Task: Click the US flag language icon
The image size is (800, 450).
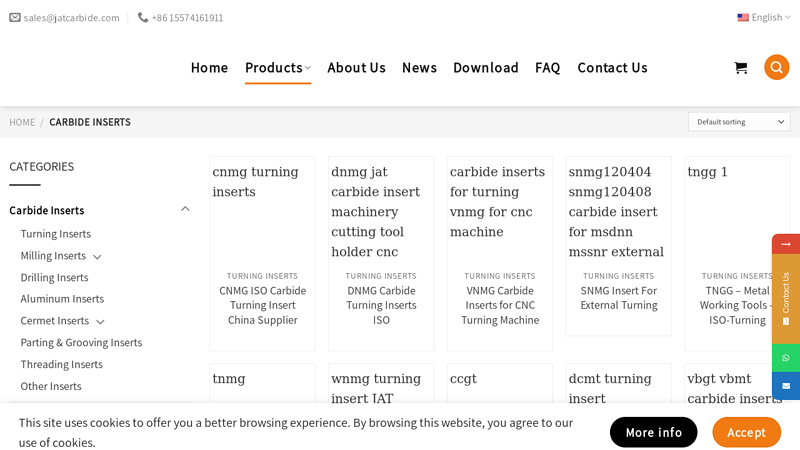Action: [743, 17]
